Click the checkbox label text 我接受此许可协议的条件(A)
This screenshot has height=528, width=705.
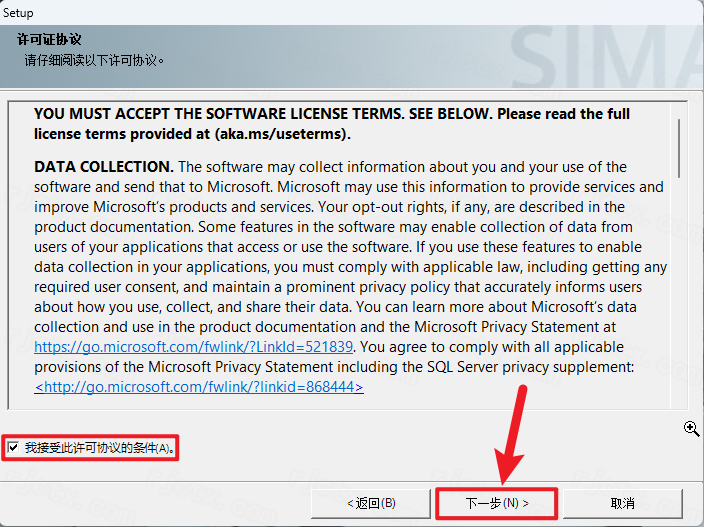(x=100, y=448)
